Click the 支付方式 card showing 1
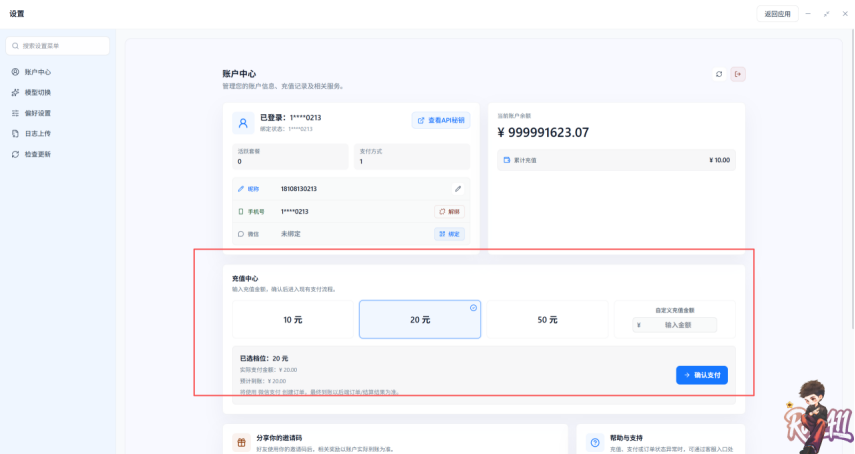The image size is (855, 454). coord(412,156)
